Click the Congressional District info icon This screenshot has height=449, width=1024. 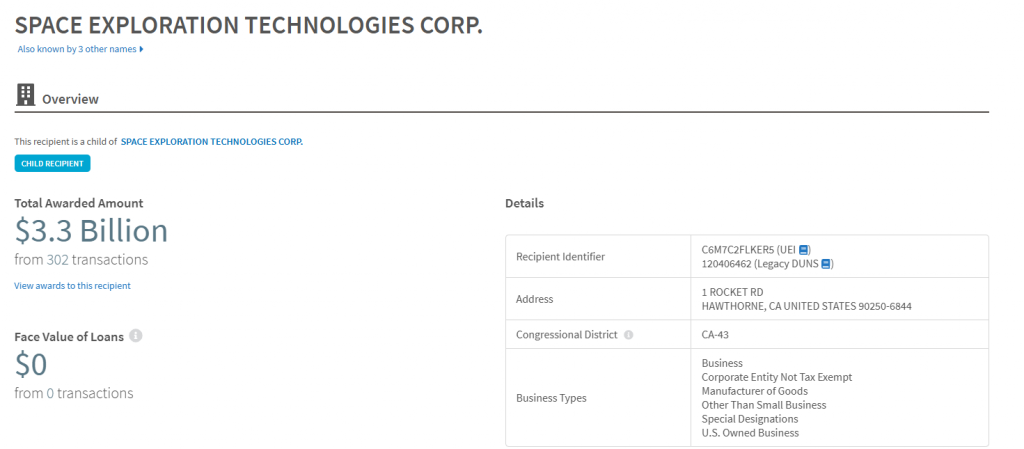(x=628, y=335)
